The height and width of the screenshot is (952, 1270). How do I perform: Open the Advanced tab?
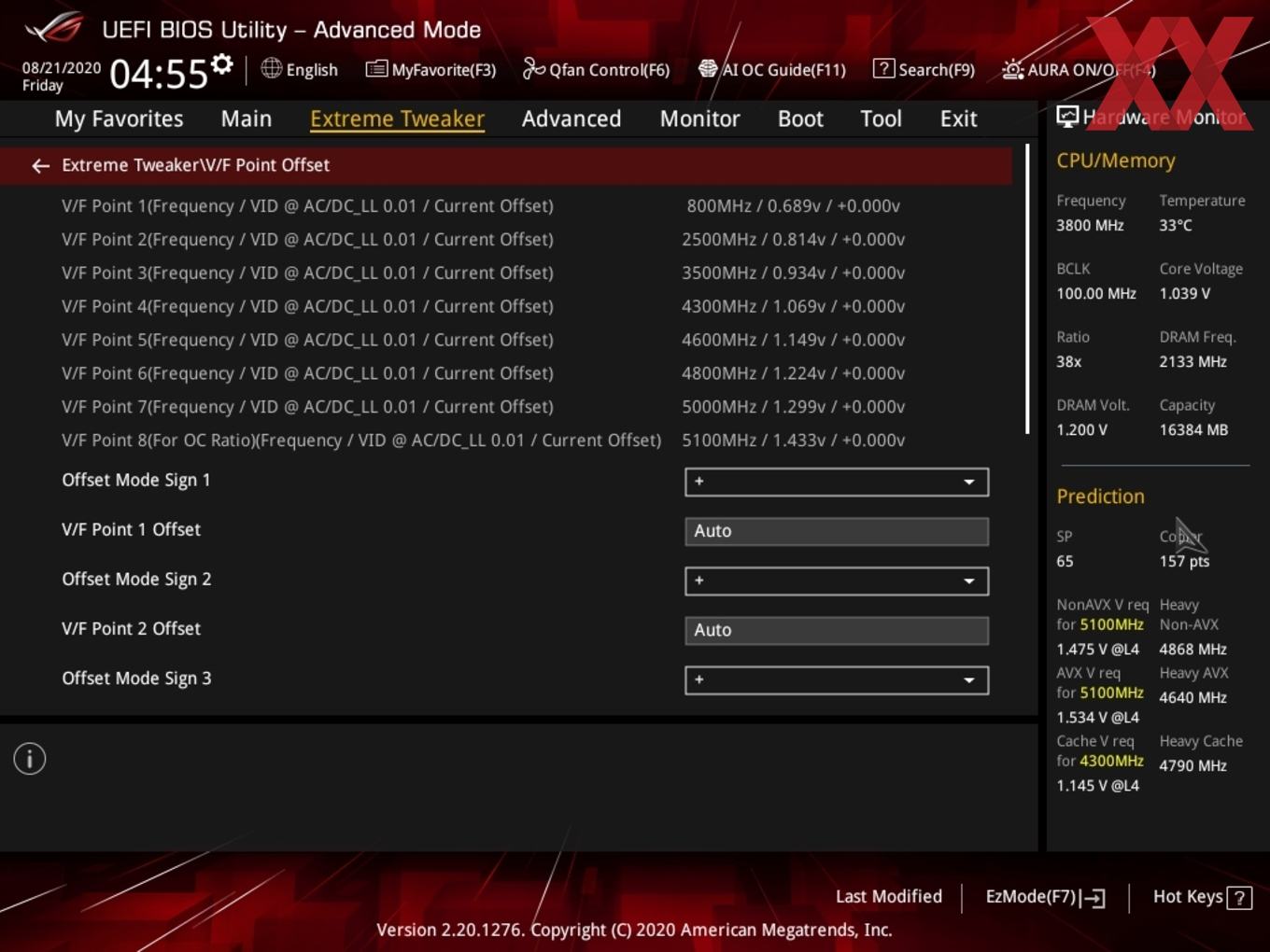[x=571, y=119]
